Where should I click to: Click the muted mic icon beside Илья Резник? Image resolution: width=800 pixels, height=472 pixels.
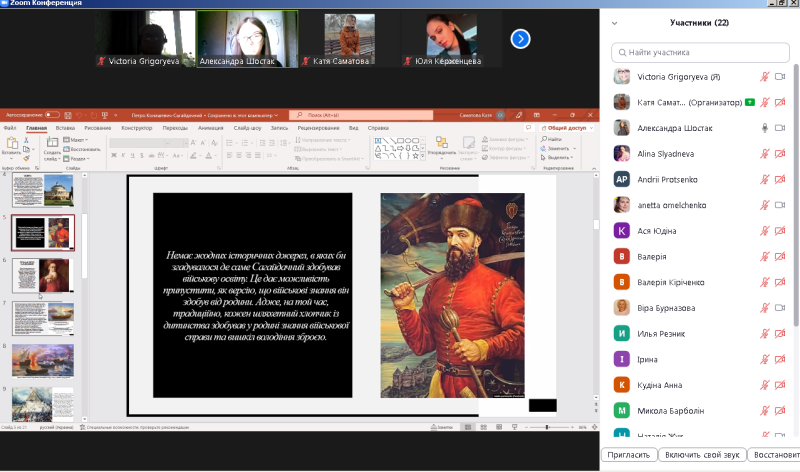tap(764, 334)
